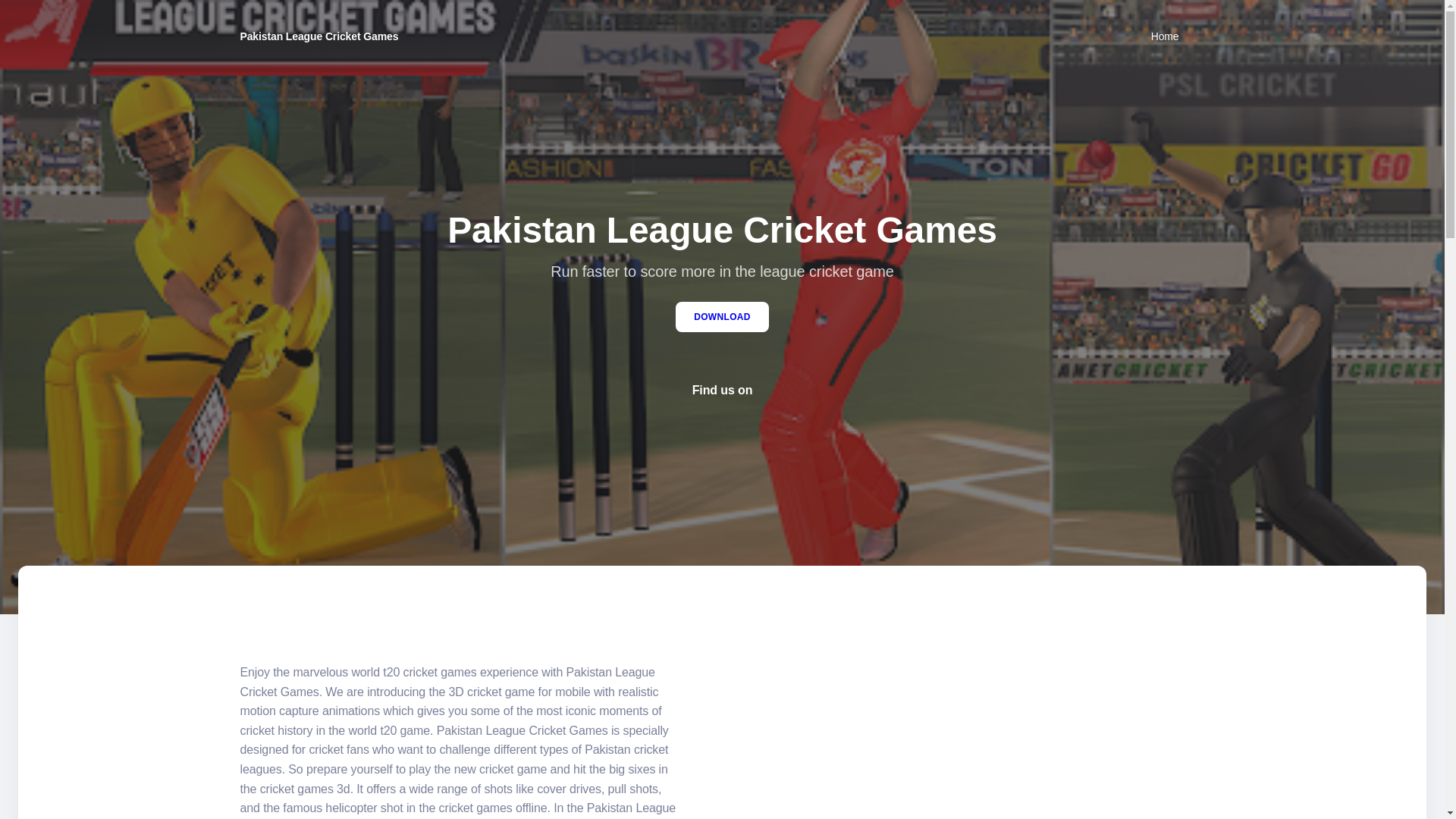Click the 'Find us on' label
Image resolution: width=1456 pixels, height=819 pixels.
point(721,391)
